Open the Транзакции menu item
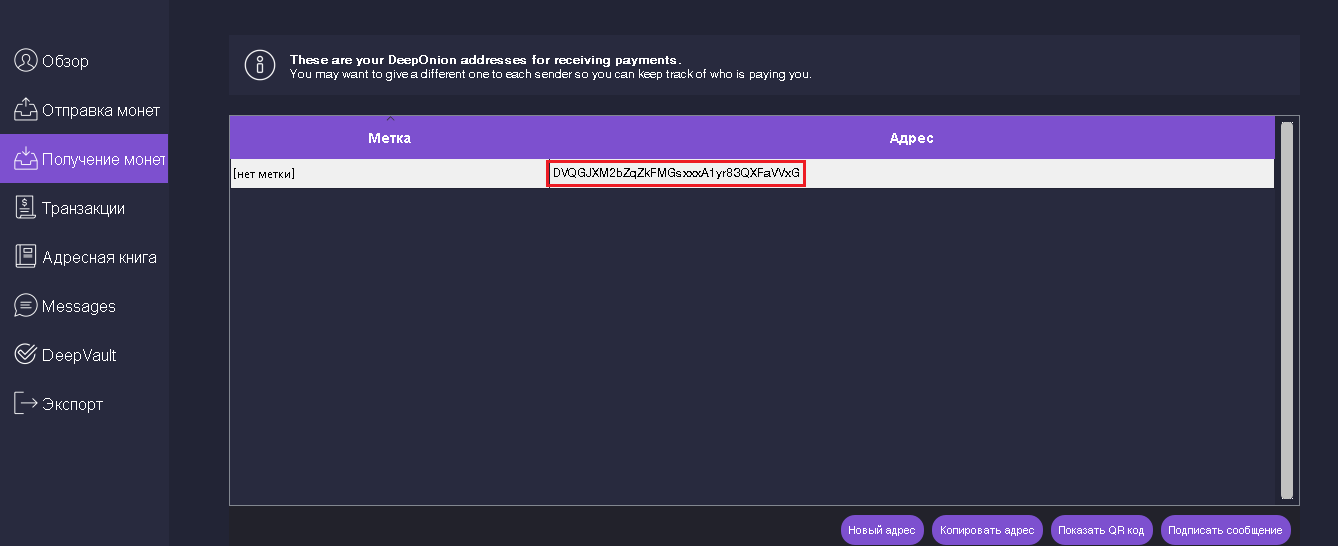The height and width of the screenshot is (546, 1338). [x=84, y=208]
